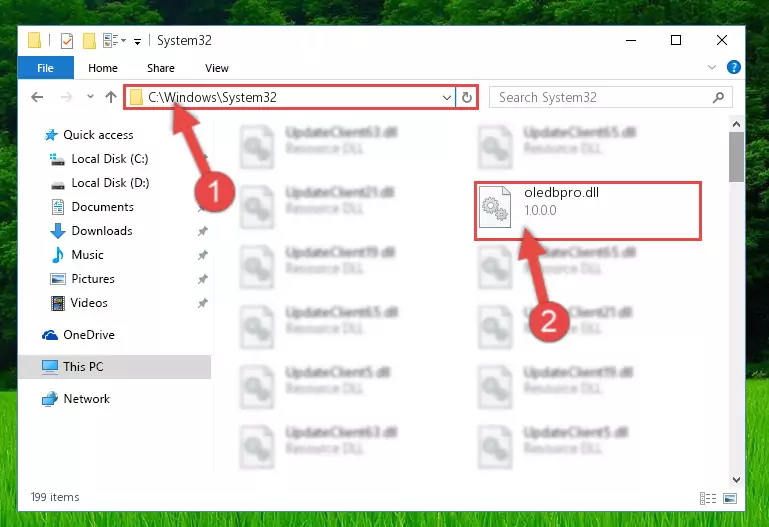Open the recent locations dropdown

tap(90, 97)
